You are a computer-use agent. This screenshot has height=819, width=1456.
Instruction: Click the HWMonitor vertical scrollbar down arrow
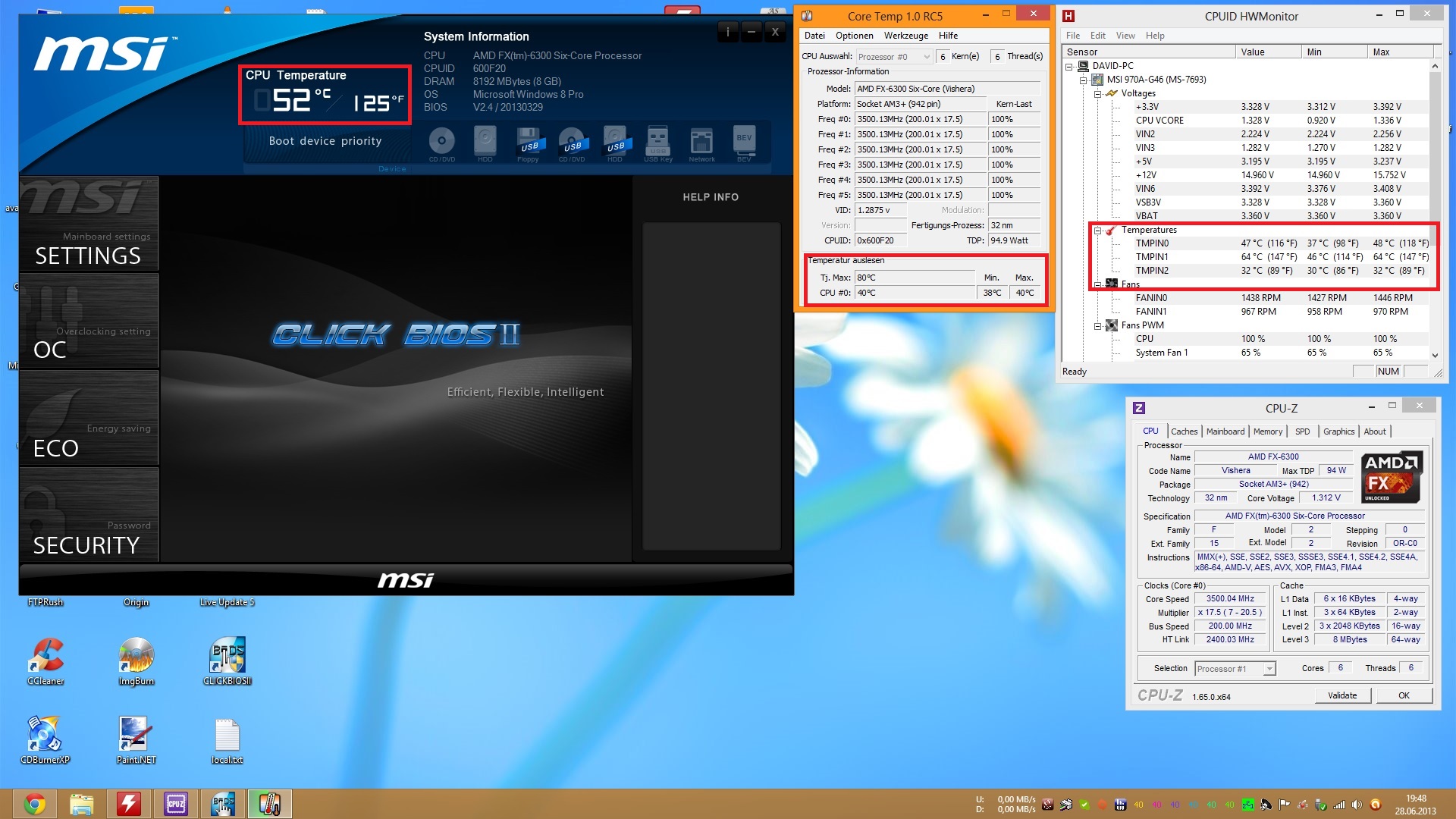1434,355
